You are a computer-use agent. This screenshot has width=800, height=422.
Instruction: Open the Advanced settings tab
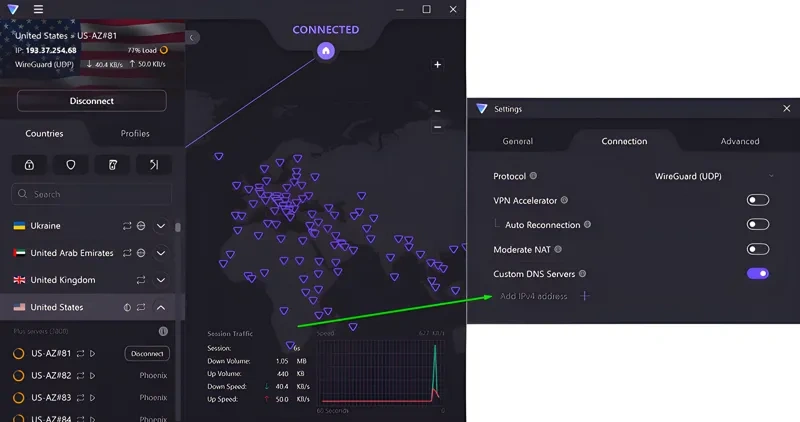click(x=740, y=141)
